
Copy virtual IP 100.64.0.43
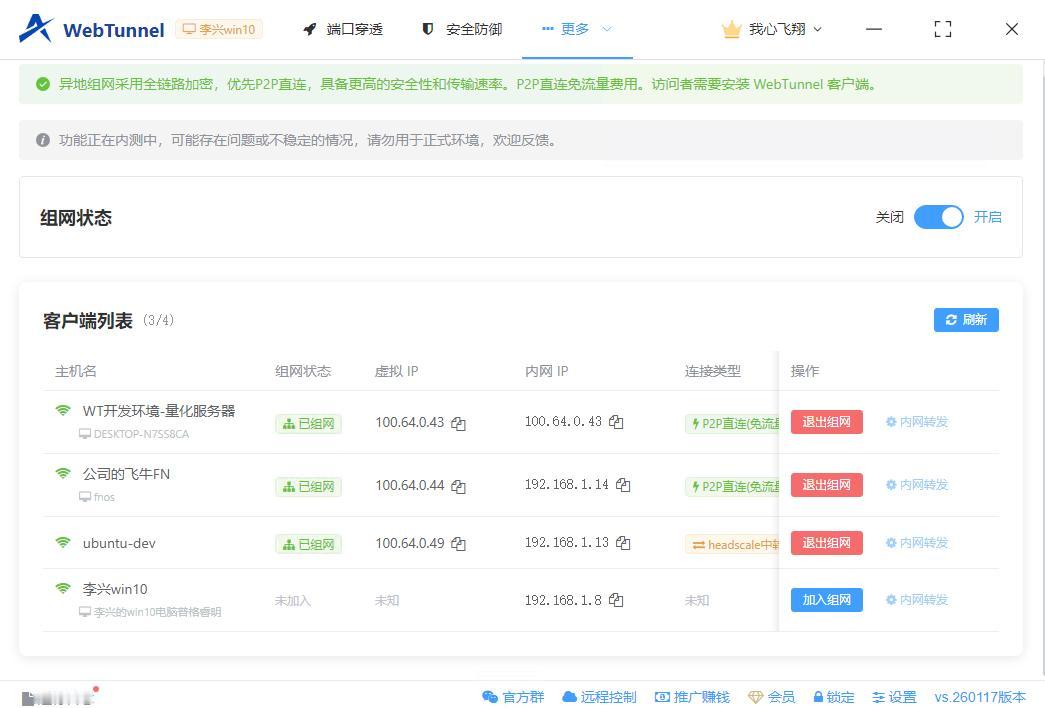pyautogui.click(x=459, y=423)
